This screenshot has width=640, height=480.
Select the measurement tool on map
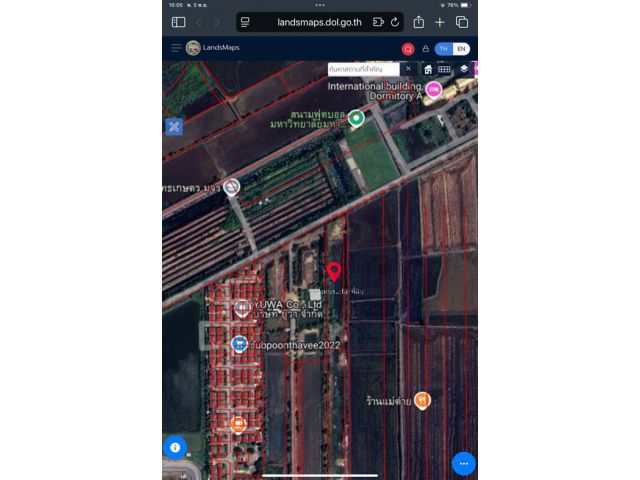[x=174, y=126]
